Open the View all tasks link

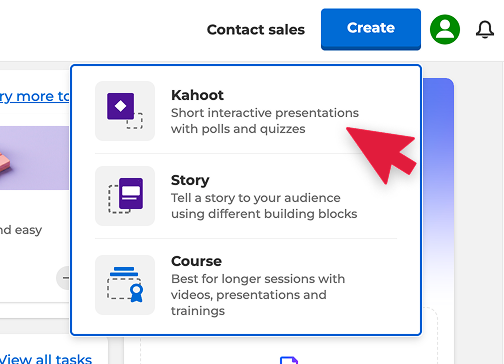(x=46, y=359)
